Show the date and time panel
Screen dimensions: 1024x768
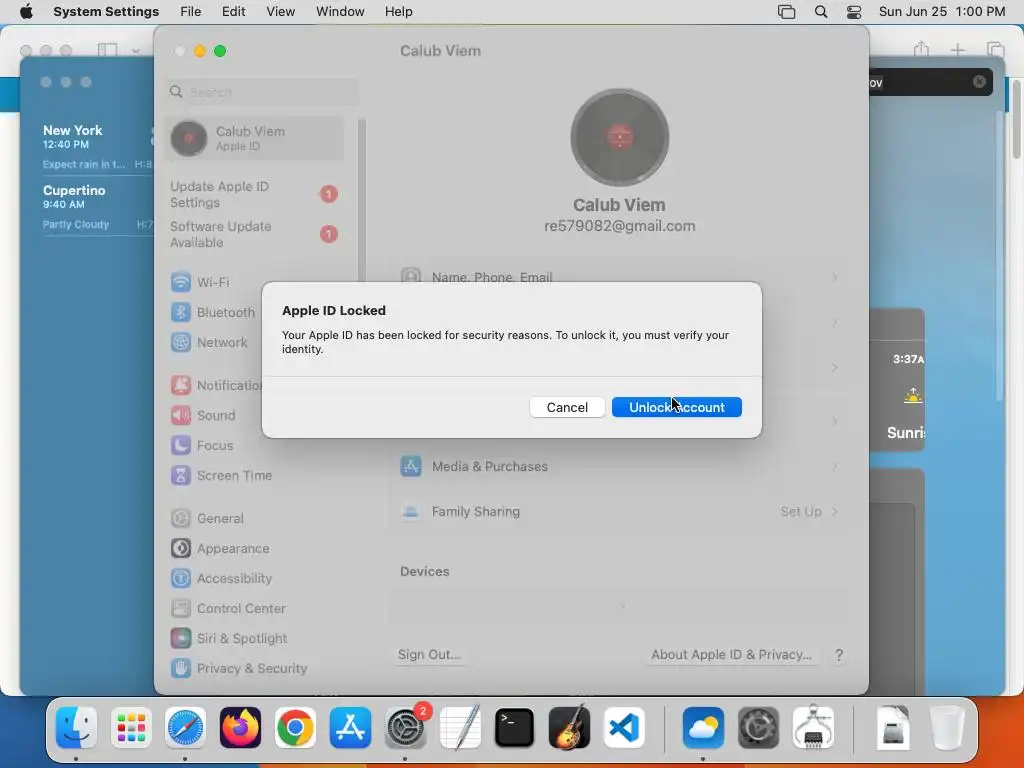(x=942, y=12)
